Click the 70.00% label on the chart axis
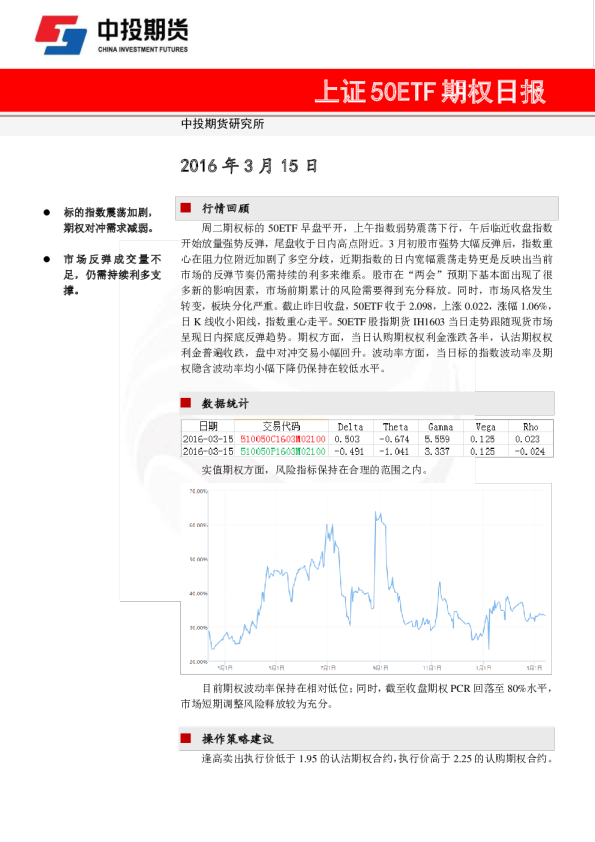The width and height of the screenshot is (595, 842). coord(198,491)
